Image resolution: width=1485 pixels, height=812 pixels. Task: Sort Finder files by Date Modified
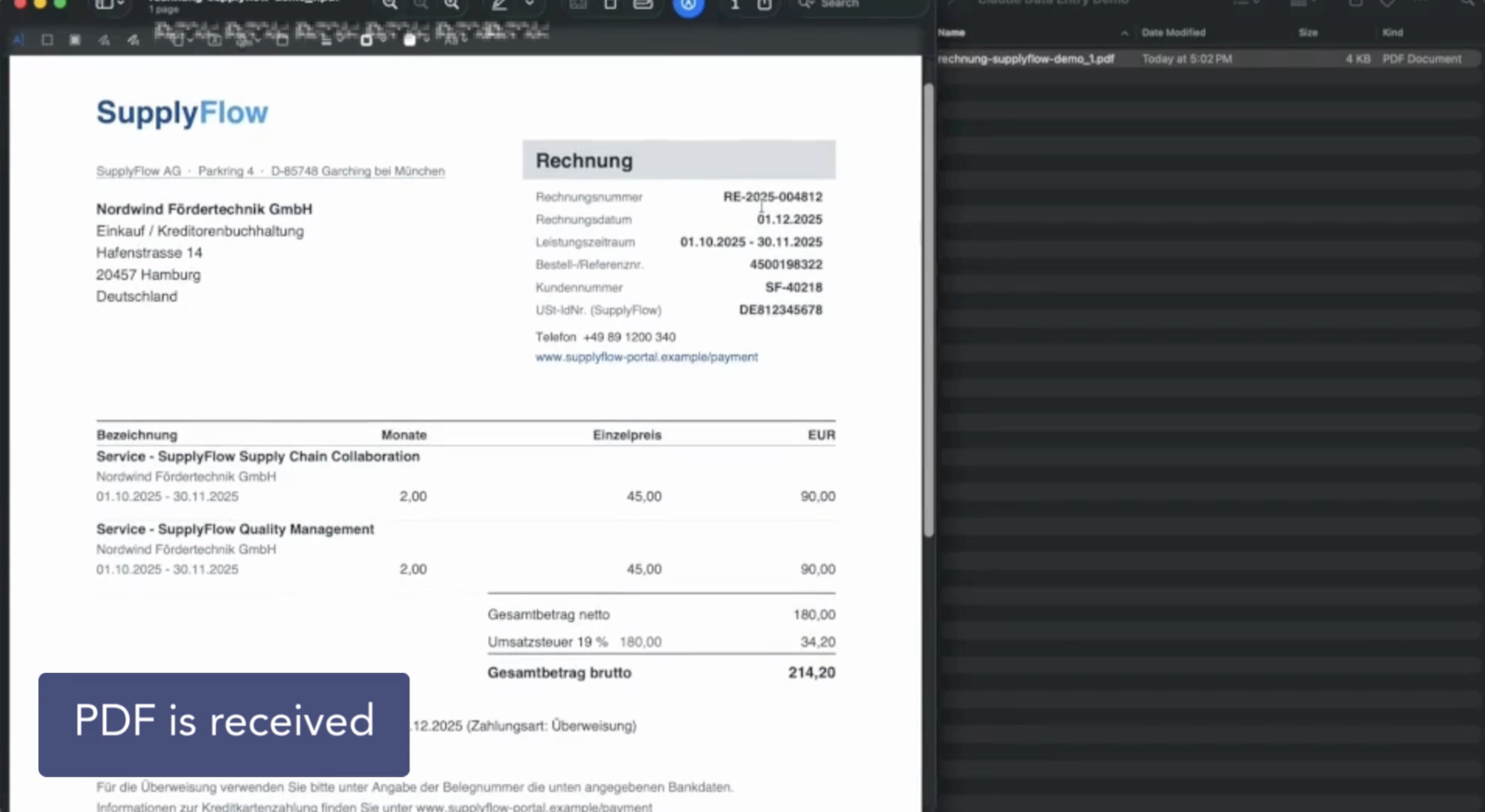[x=1173, y=33]
